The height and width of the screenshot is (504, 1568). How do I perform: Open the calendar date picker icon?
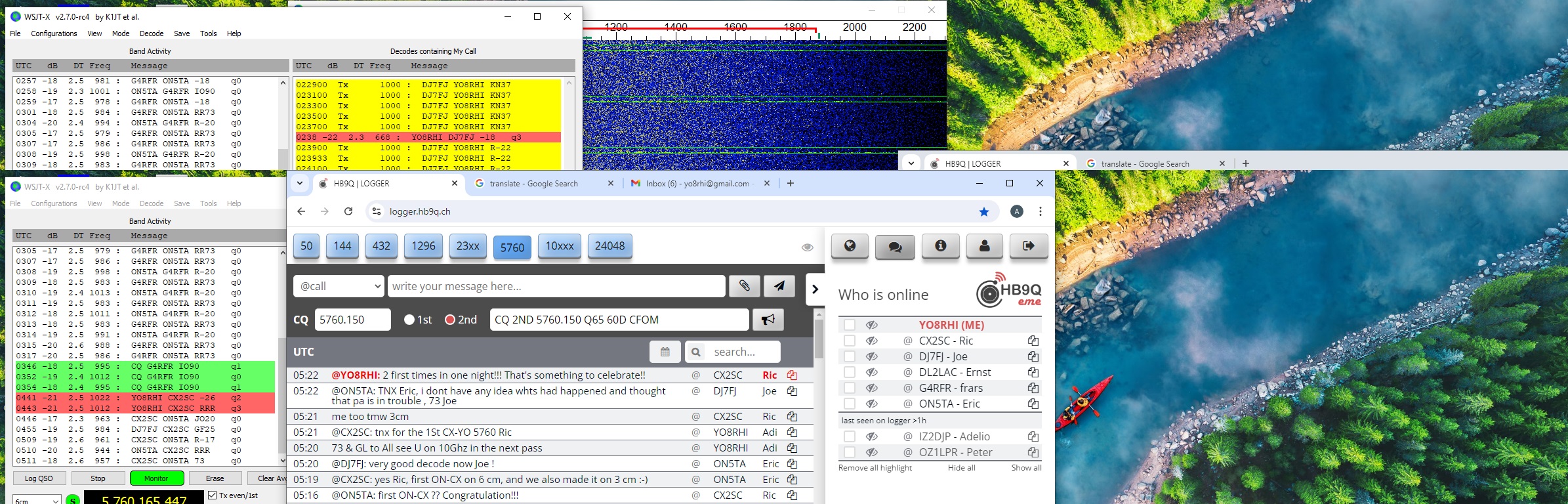665,352
